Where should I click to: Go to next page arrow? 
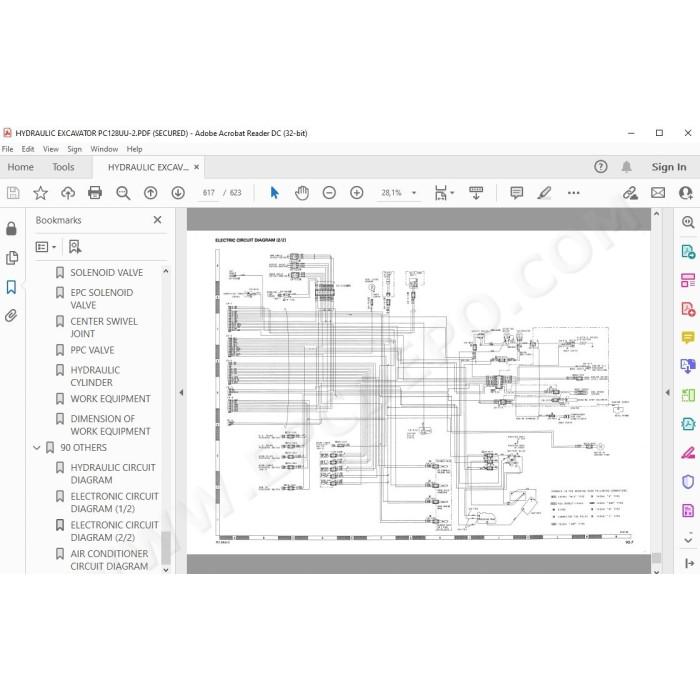coord(178,193)
